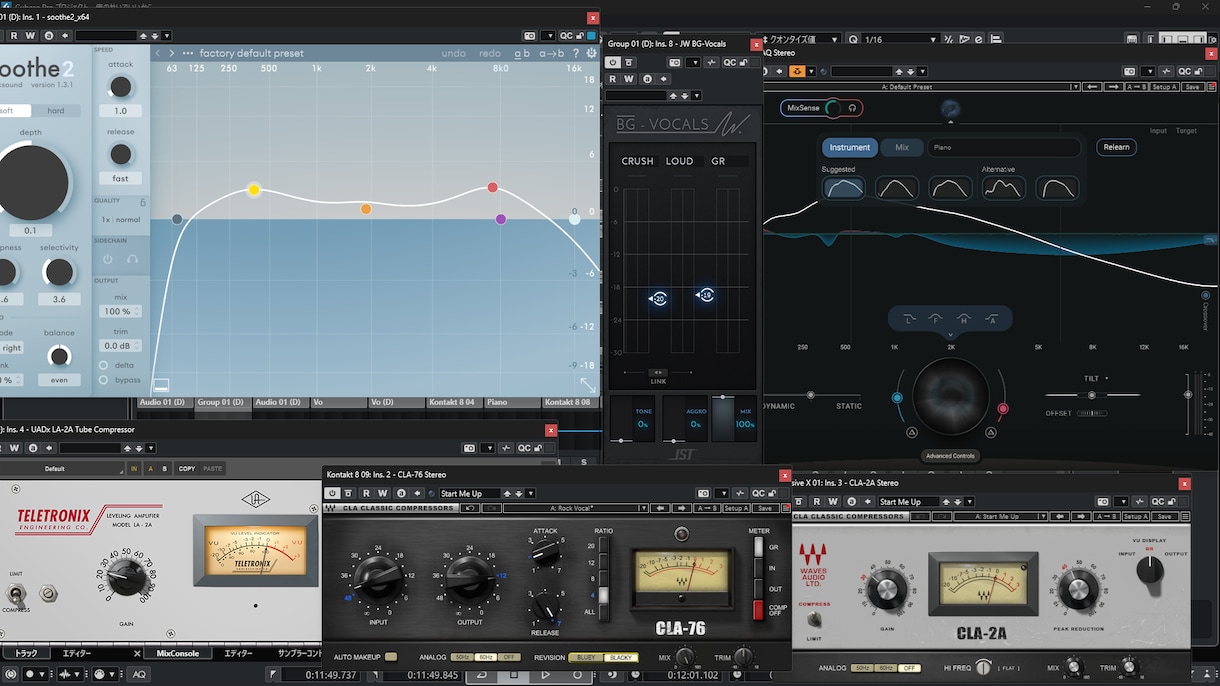1220x686 pixels.
Task: Click the MixSense headphones icon
Action: click(852, 108)
